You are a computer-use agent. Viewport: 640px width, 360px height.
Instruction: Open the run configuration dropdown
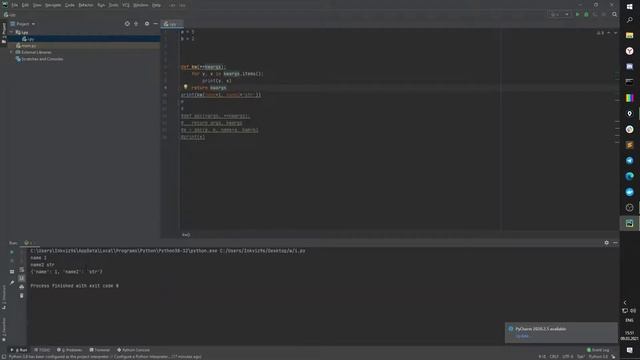559,14
